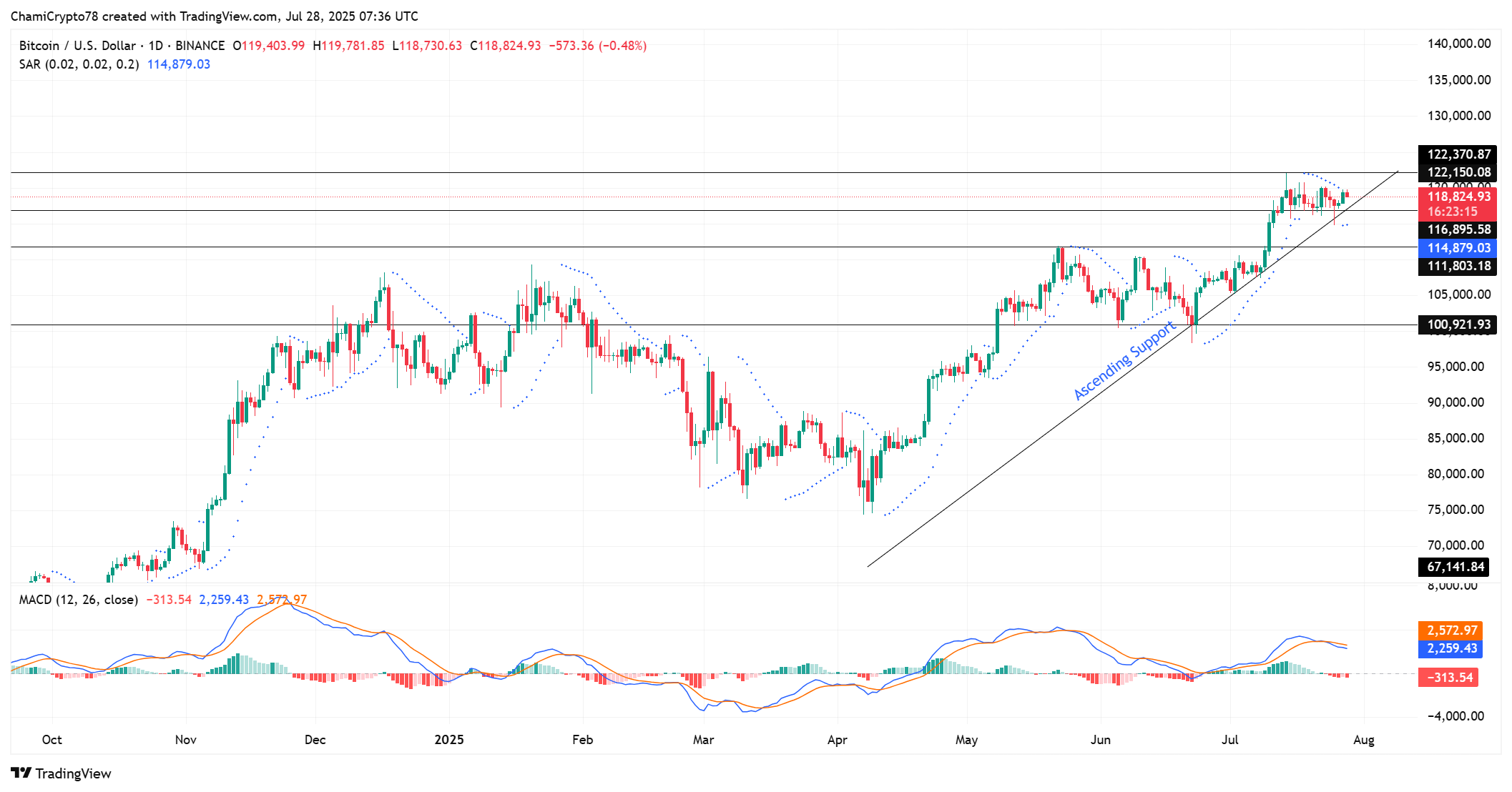
Task: Click the Jun label on the time axis
Action: pyautogui.click(x=1101, y=740)
